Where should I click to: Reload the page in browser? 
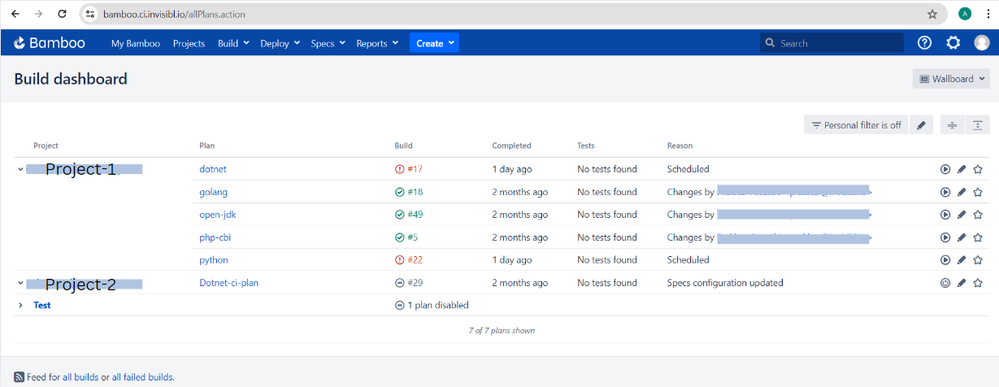tap(61, 13)
